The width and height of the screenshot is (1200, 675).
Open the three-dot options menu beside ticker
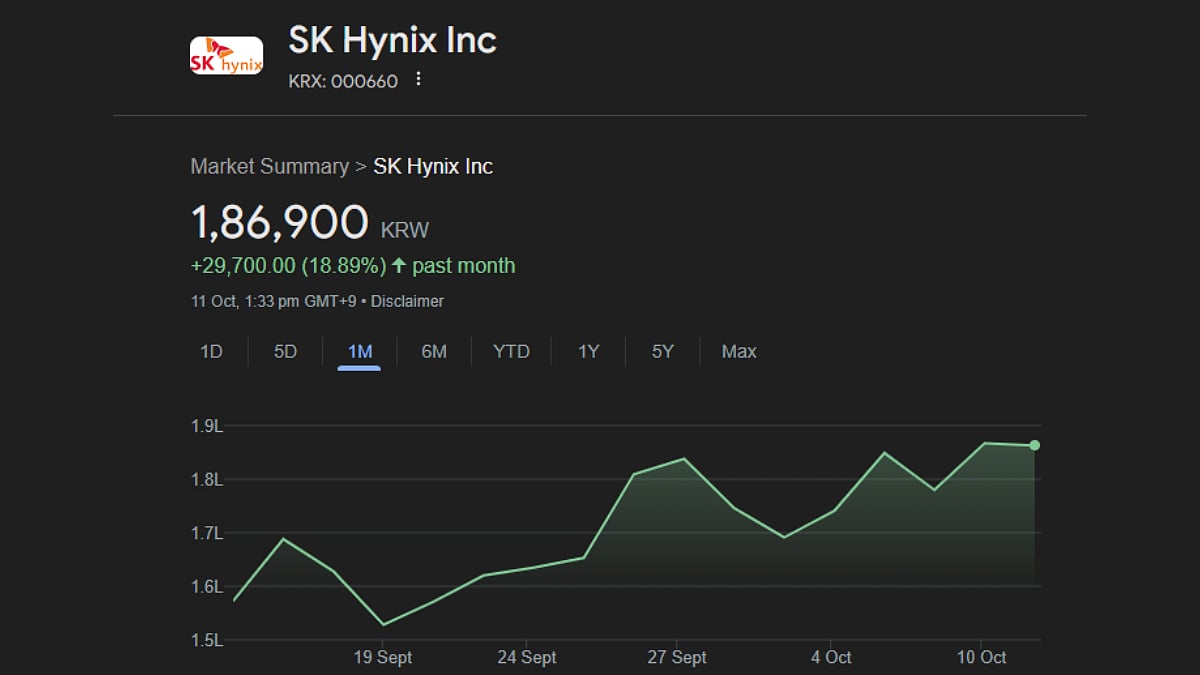pos(418,80)
